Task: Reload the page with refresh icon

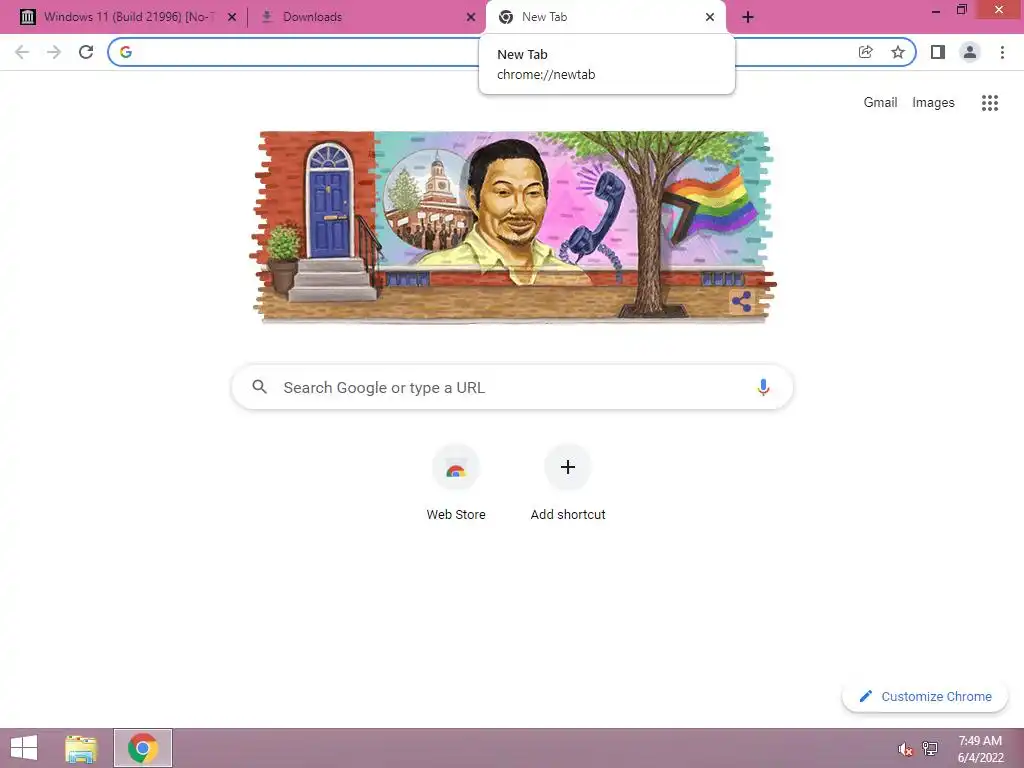Action: (86, 52)
